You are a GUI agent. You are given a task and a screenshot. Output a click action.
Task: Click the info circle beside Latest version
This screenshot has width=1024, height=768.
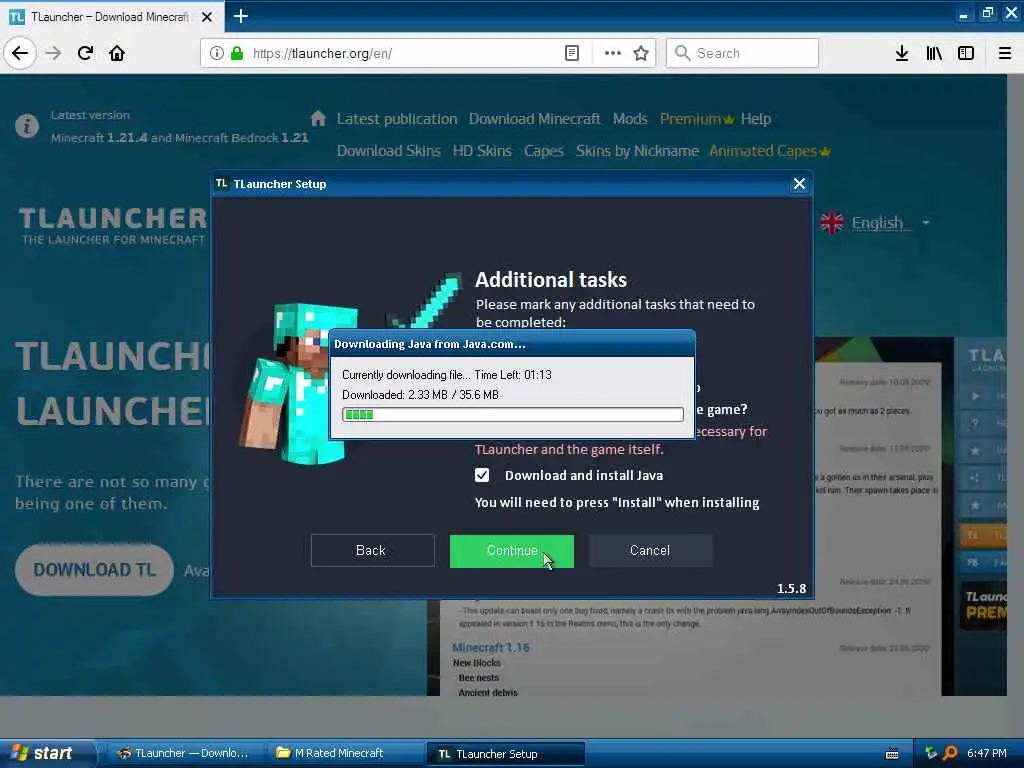(27, 125)
